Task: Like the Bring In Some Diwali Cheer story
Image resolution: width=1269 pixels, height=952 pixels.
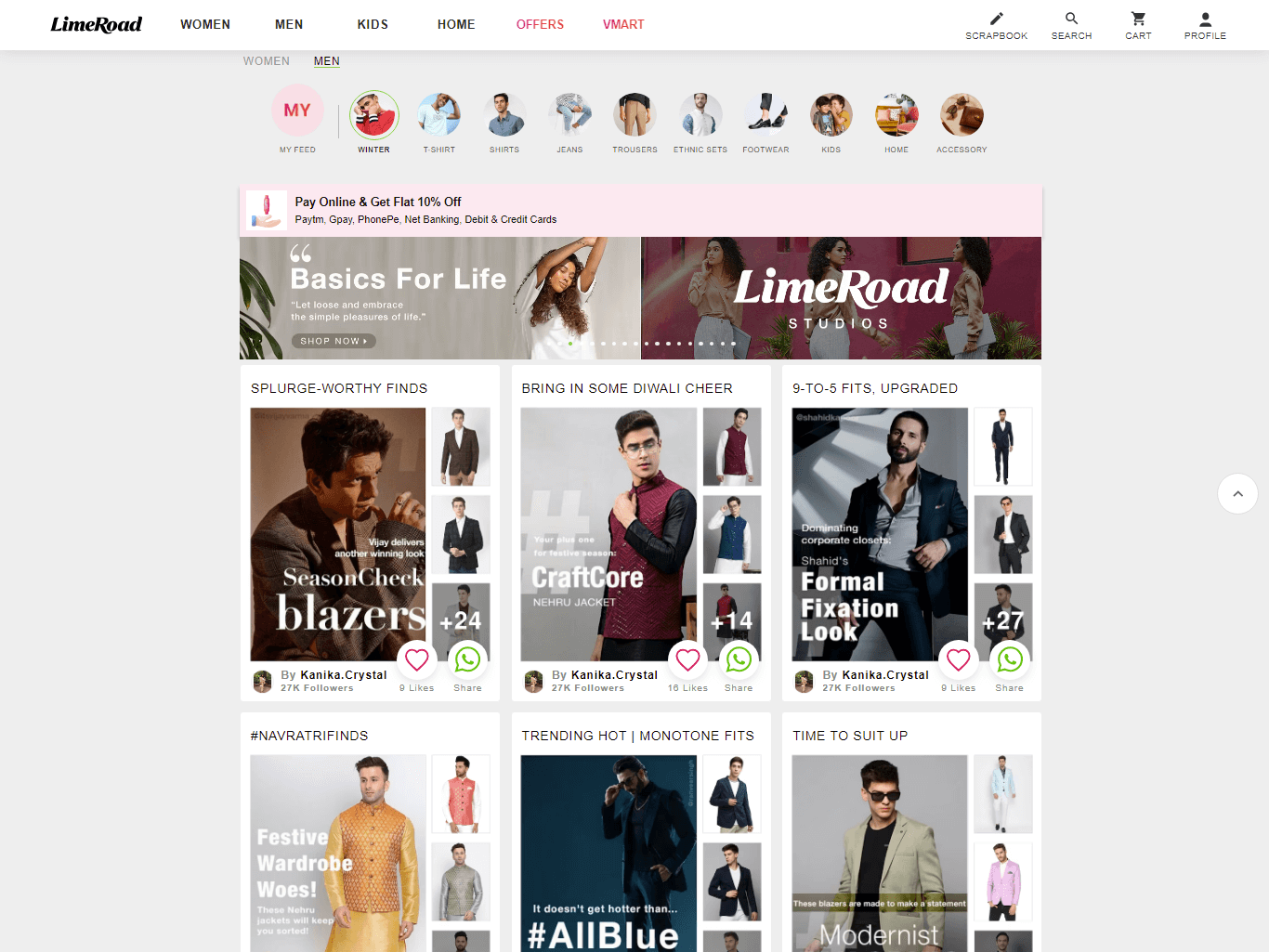Action: [688, 659]
